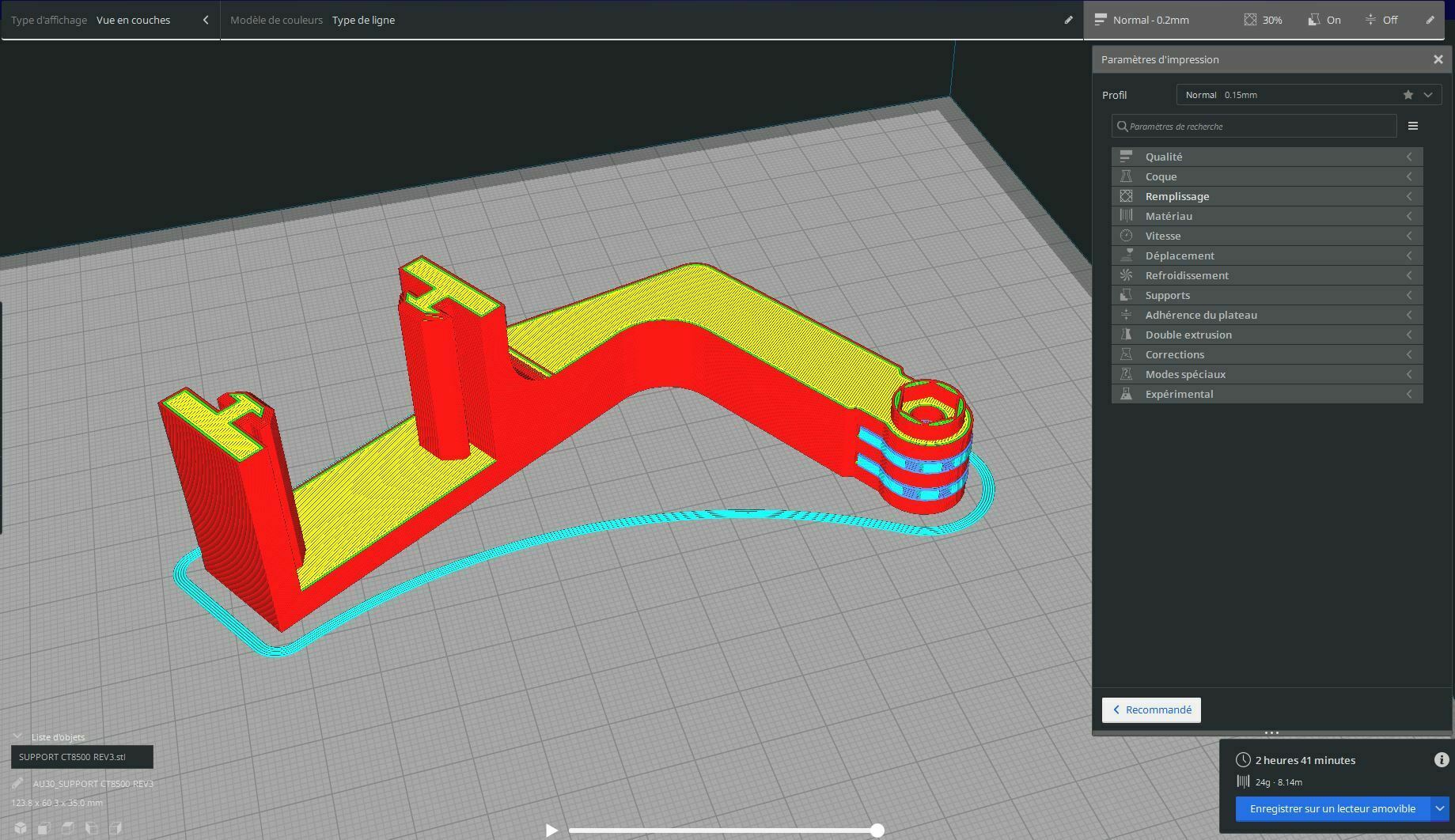
Task: Play the layer simulation
Action: [x=551, y=830]
